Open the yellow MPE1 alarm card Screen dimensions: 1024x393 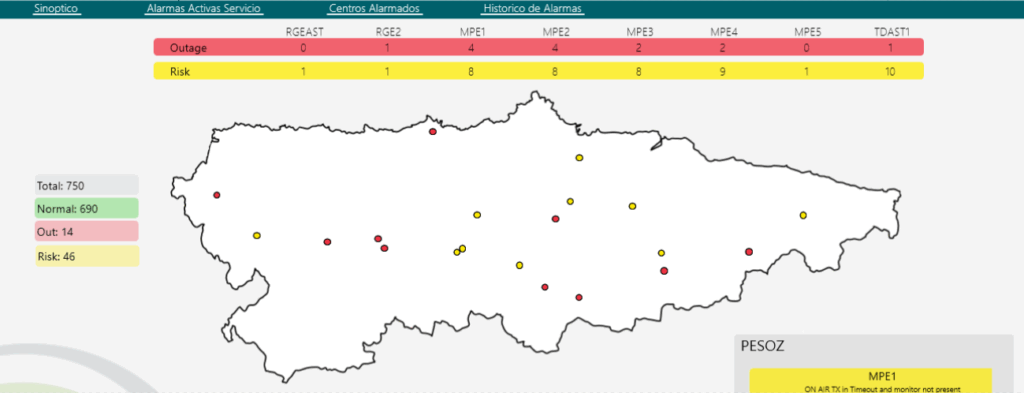click(x=871, y=381)
